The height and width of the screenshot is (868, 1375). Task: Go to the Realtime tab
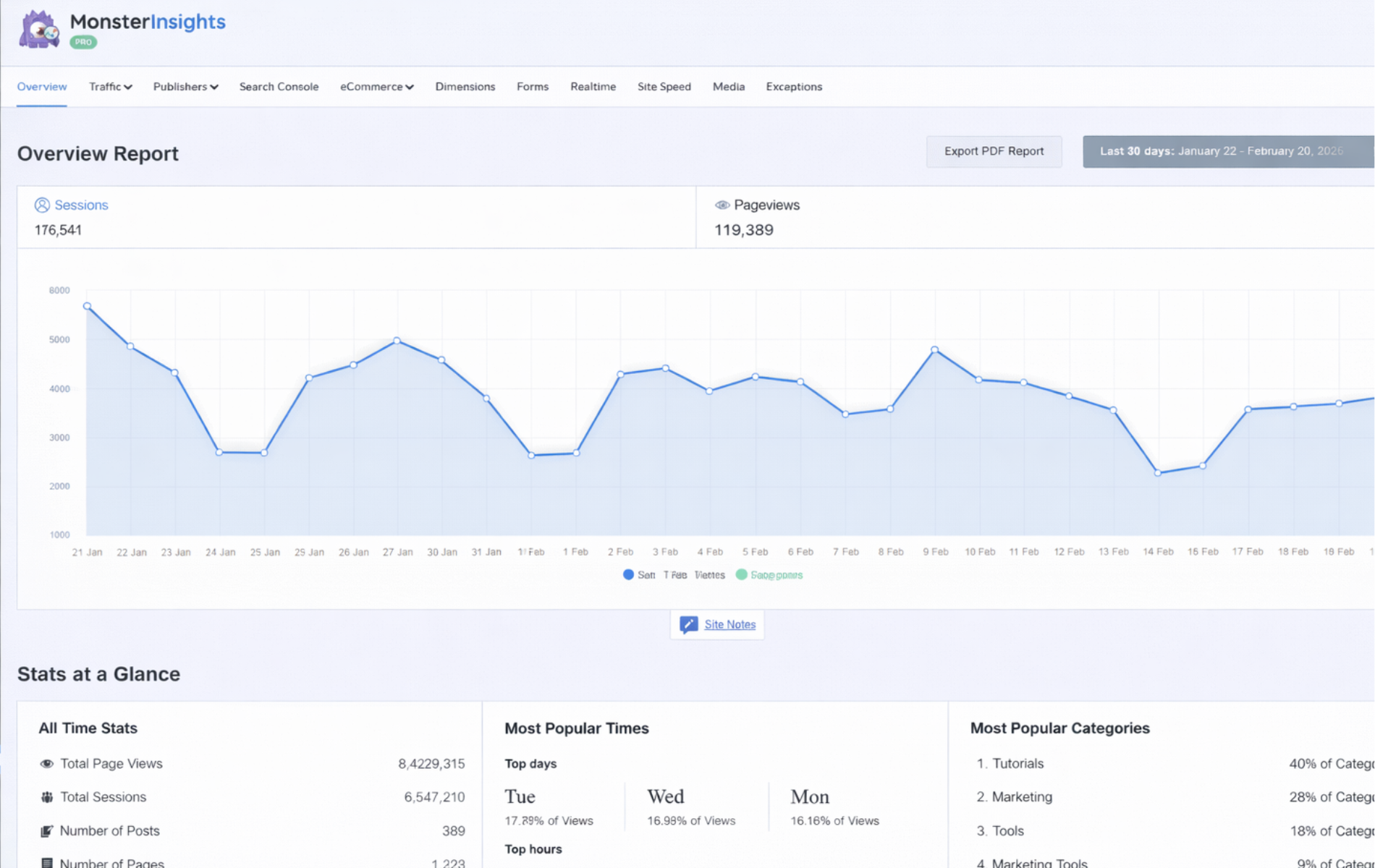(x=593, y=87)
